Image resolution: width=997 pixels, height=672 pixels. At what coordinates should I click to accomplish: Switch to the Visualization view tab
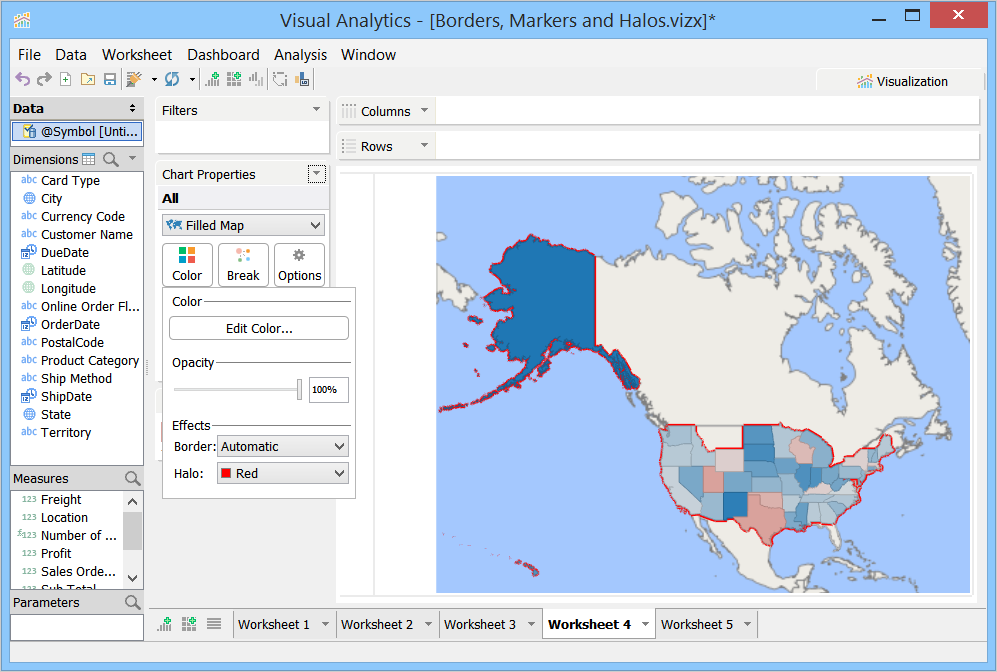tap(902, 81)
